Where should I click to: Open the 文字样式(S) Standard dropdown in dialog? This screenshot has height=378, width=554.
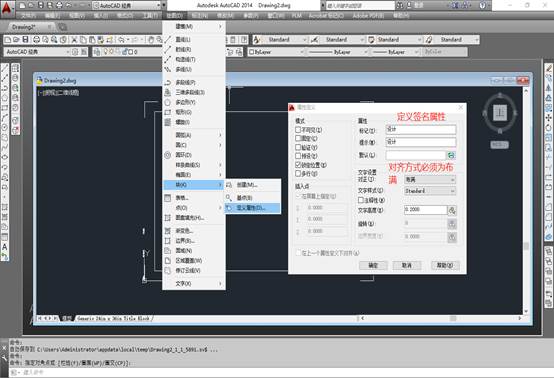pos(430,191)
